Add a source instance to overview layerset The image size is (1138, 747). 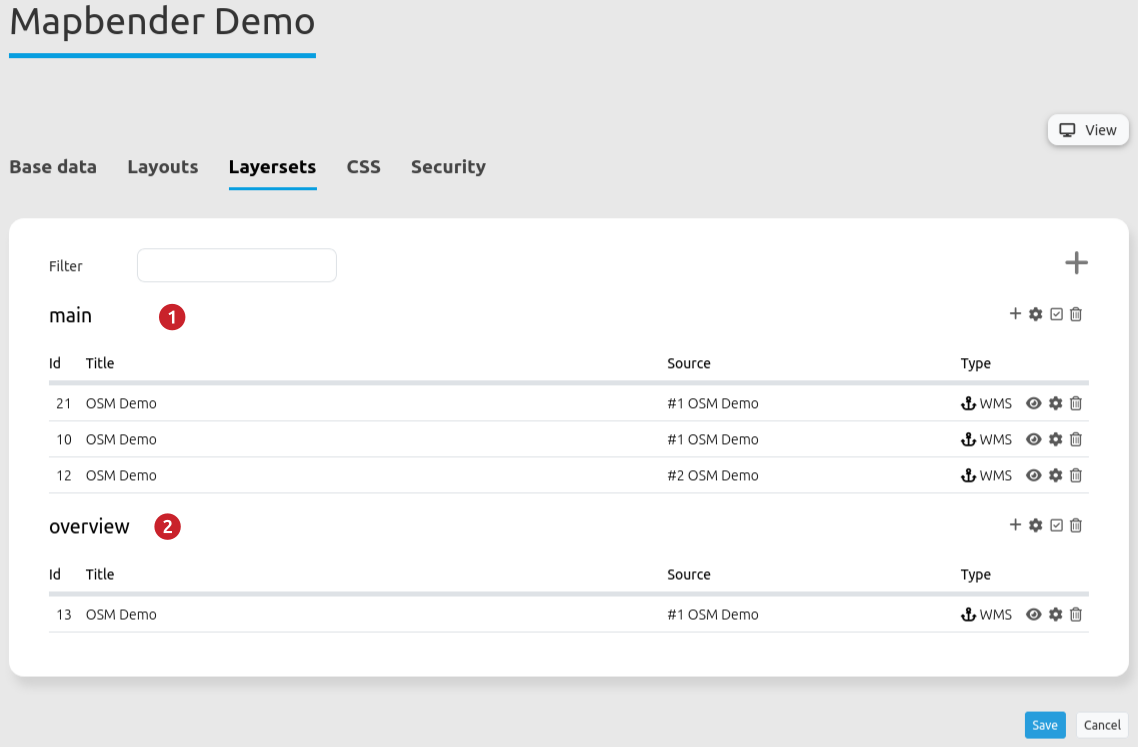(x=1015, y=525)
